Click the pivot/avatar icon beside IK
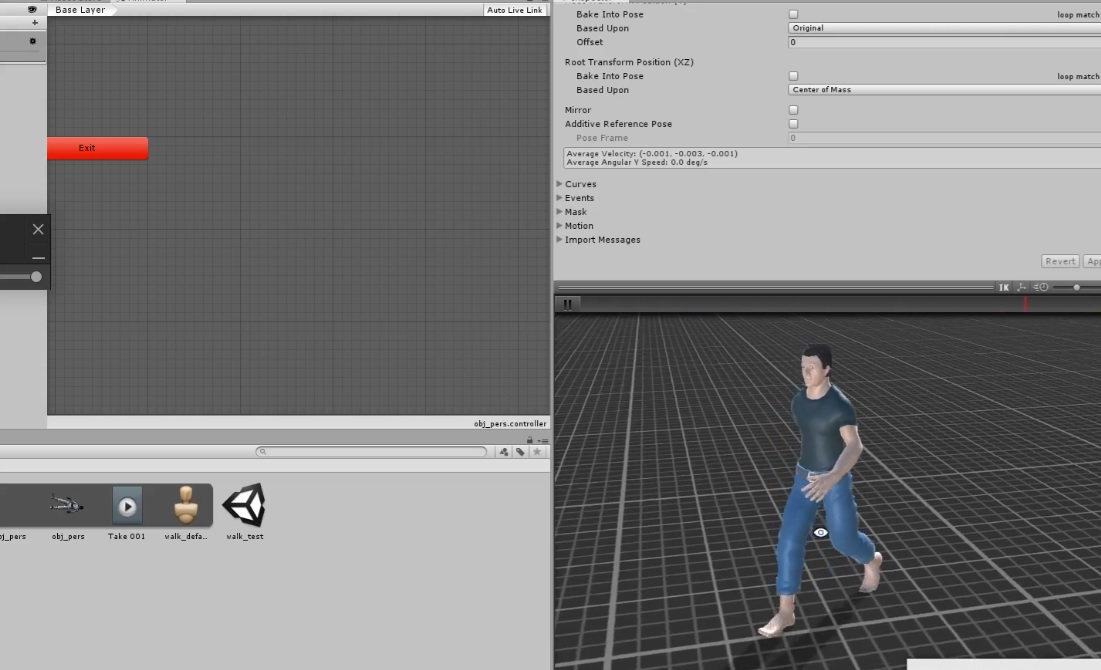 pos(1022,287)
